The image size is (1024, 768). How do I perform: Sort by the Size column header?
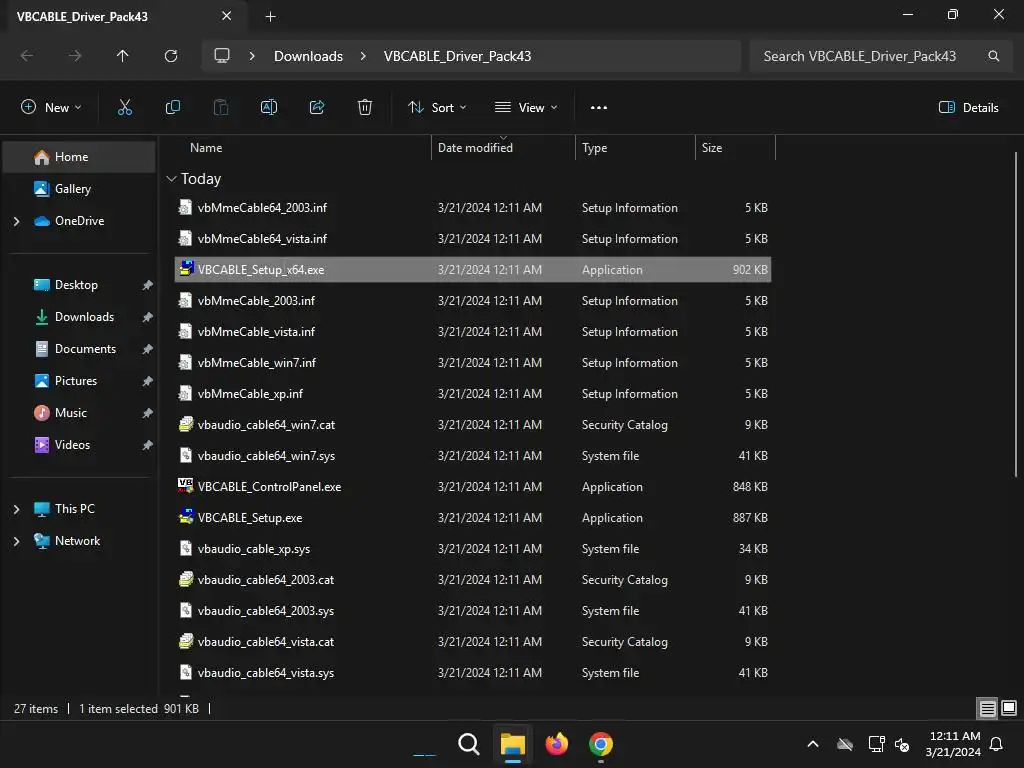735,148
